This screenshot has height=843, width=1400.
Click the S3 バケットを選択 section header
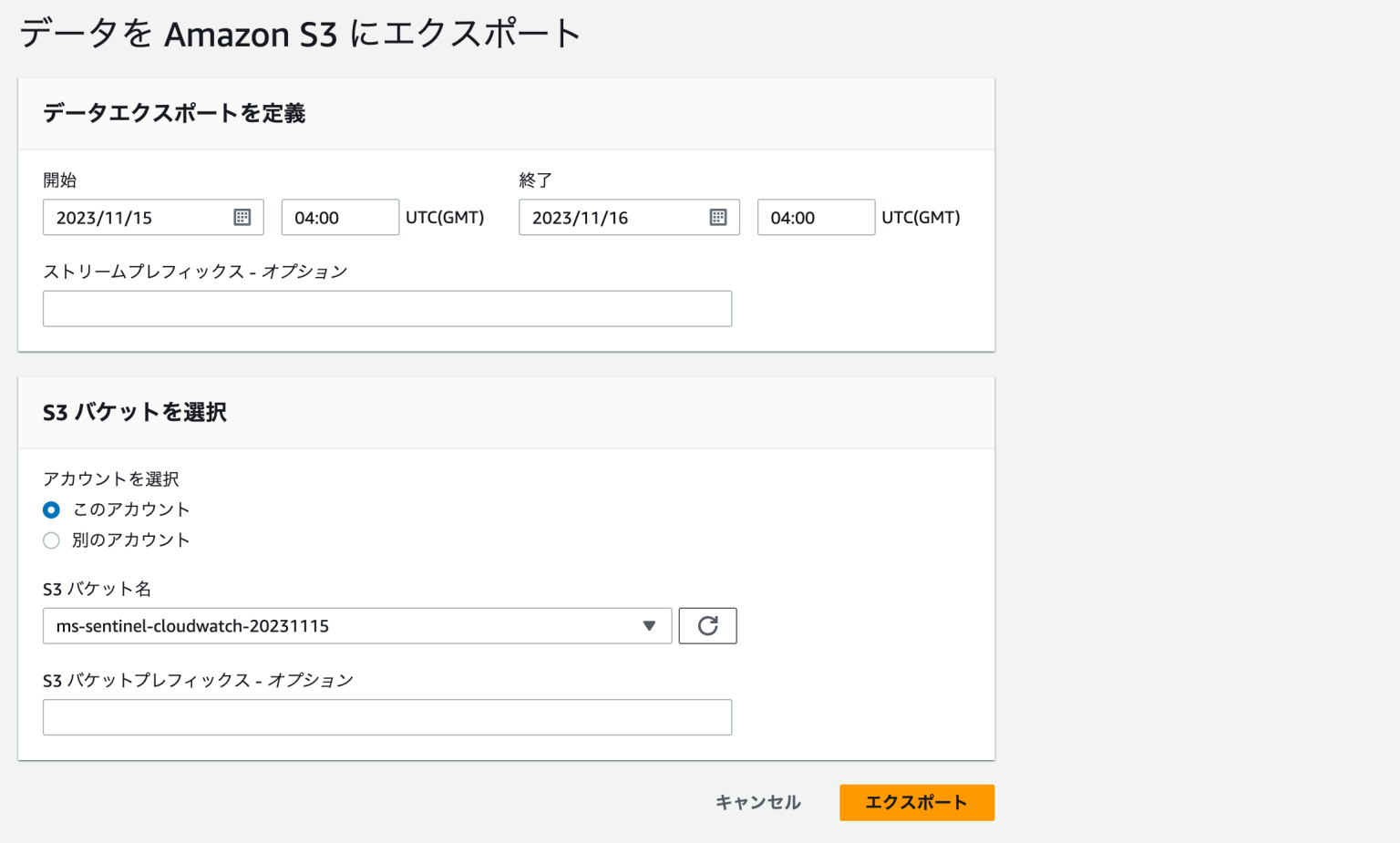point(134,412)
